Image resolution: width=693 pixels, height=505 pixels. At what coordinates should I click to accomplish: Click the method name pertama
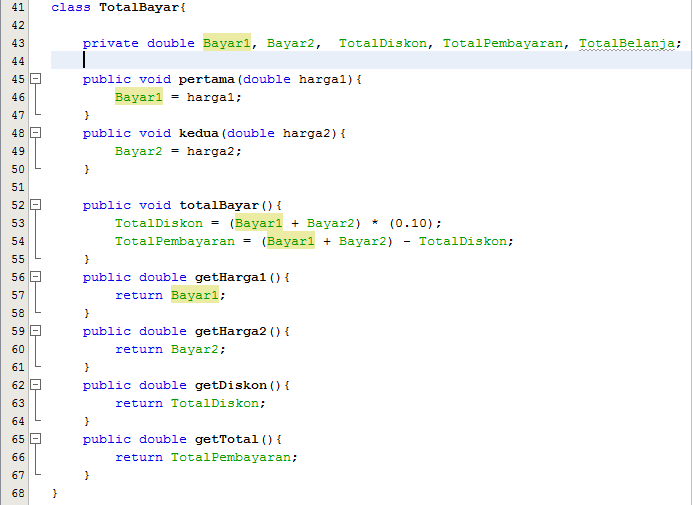tap(206, 79)
